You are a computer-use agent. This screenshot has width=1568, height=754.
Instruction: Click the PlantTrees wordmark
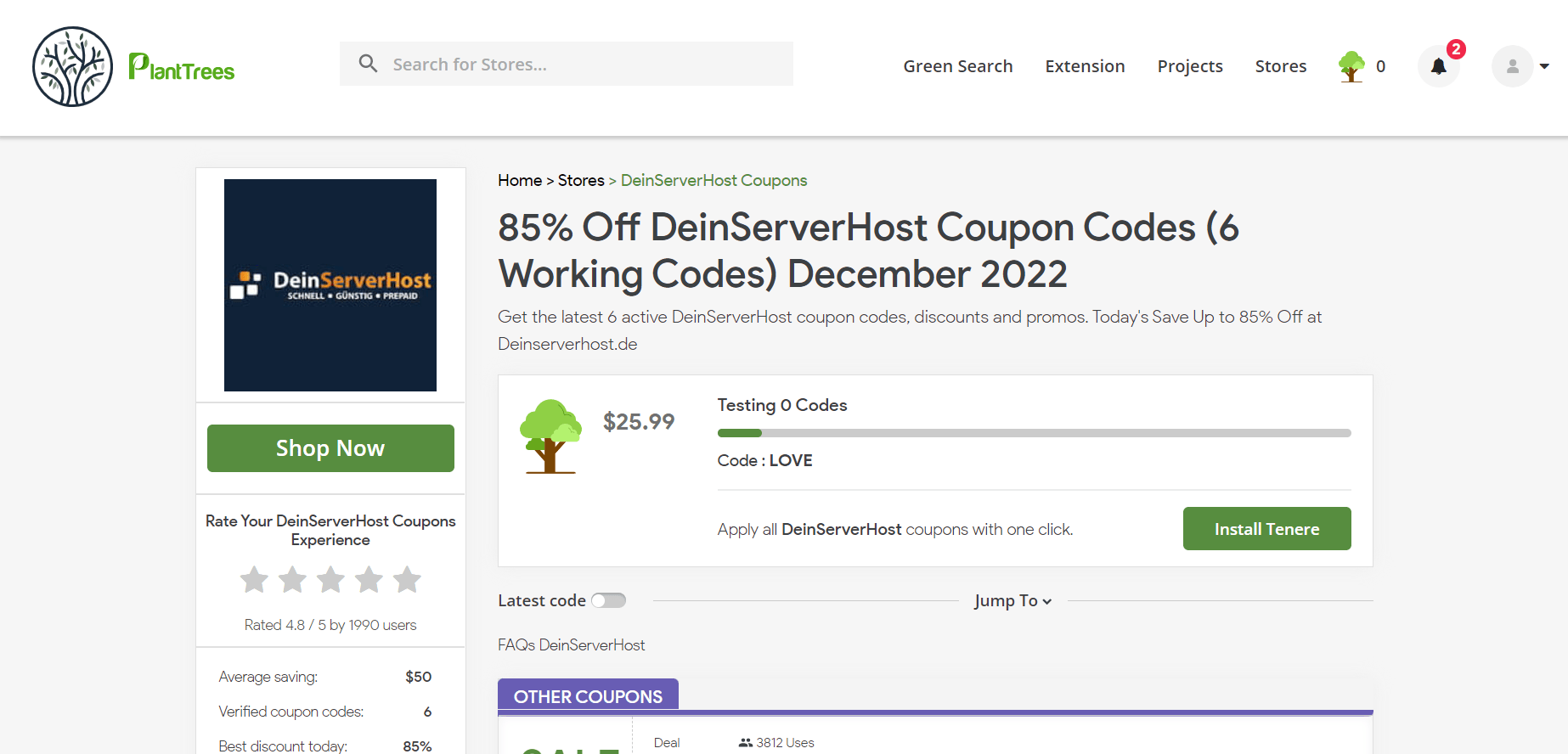point(182,68)
